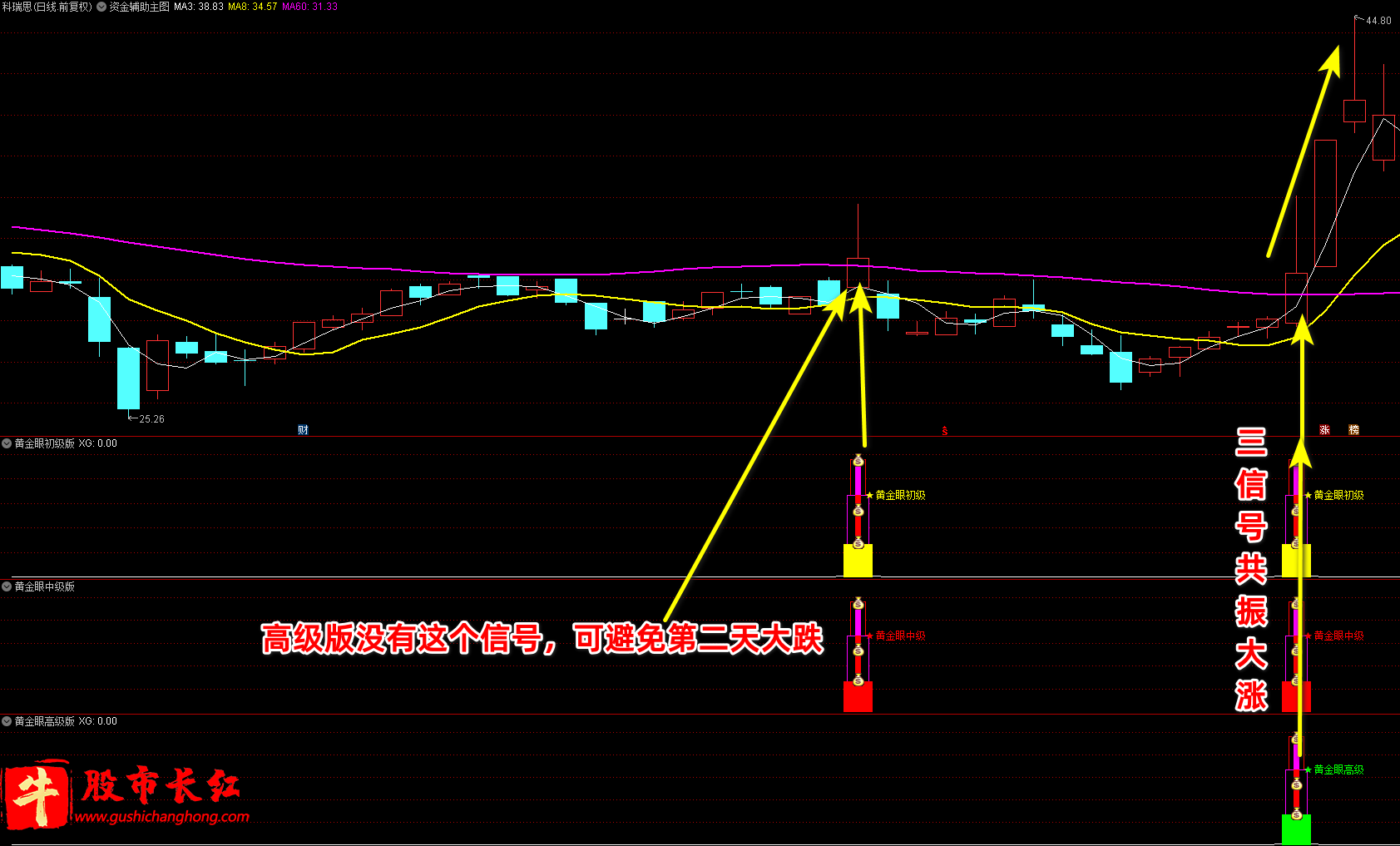Click the top money bag on earlier 黄金眼初级 signal
1400x846 pixels.
(x=858, y=462)
